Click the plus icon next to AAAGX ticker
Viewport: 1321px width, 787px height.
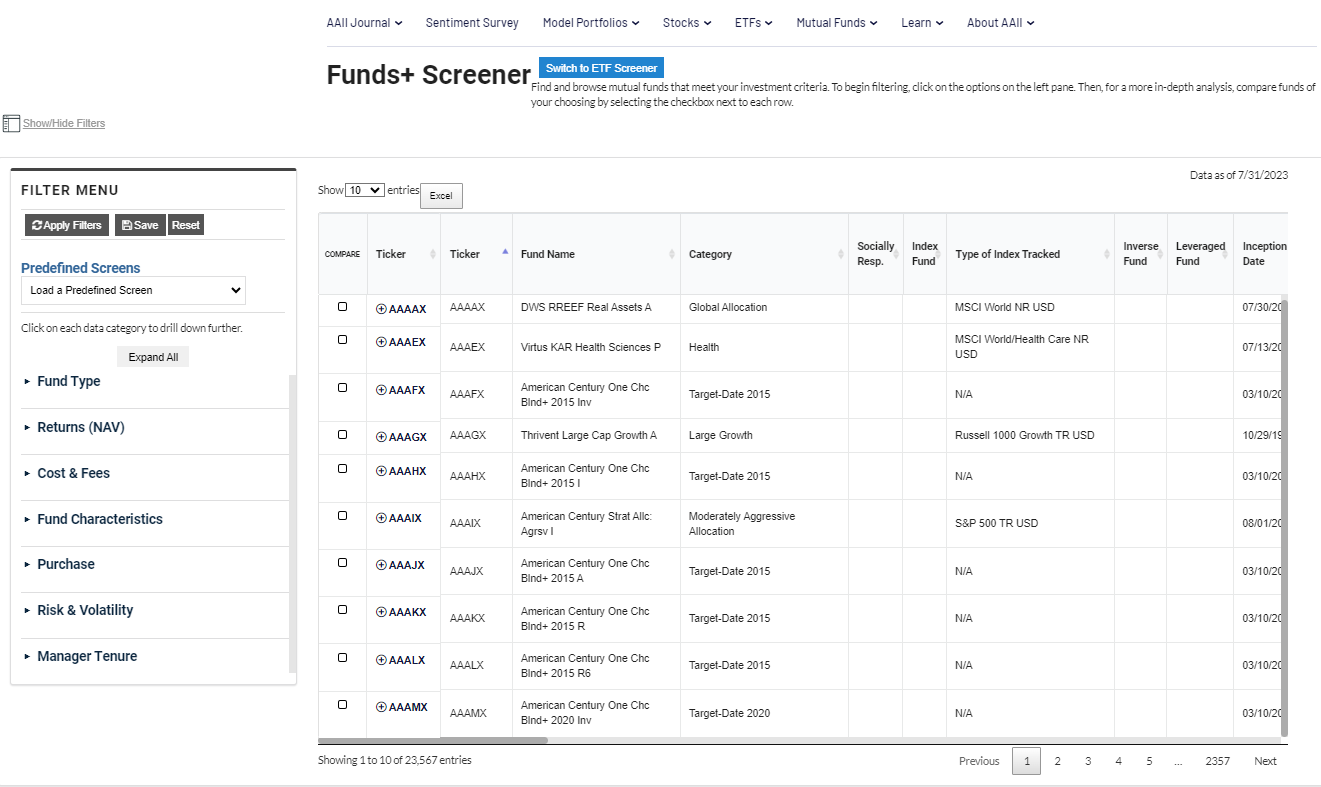(x=380, y=435)
